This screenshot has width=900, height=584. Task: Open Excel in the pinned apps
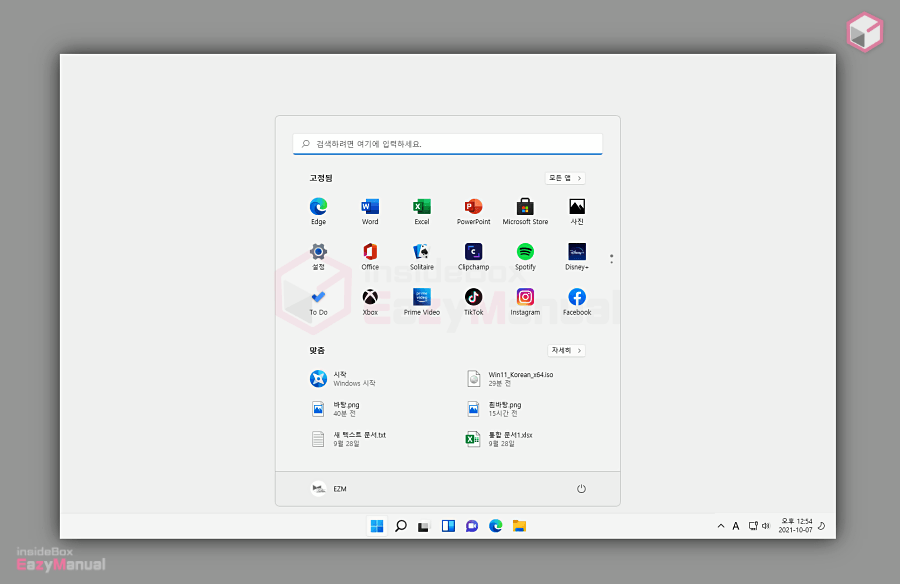[421, 211]
